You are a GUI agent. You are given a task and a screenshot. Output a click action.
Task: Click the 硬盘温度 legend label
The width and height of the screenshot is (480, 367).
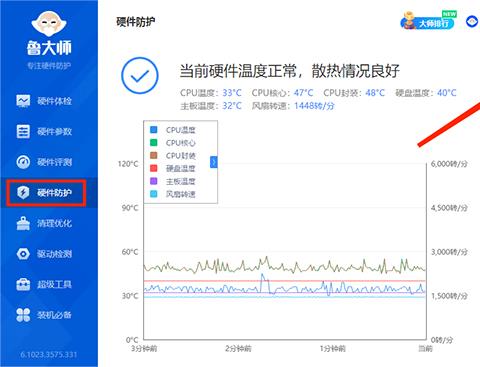180,168
